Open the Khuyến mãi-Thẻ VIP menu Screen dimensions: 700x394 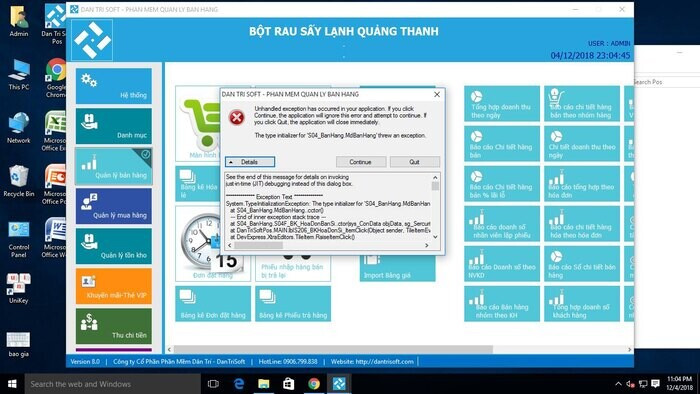(x=113, y=286)
